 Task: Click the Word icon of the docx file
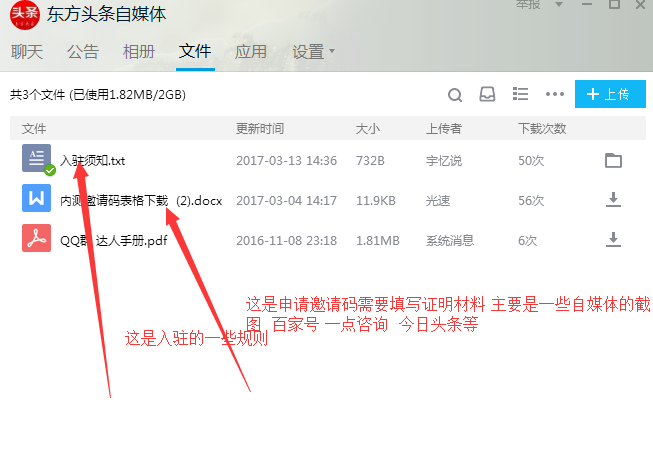click(37, 198)
